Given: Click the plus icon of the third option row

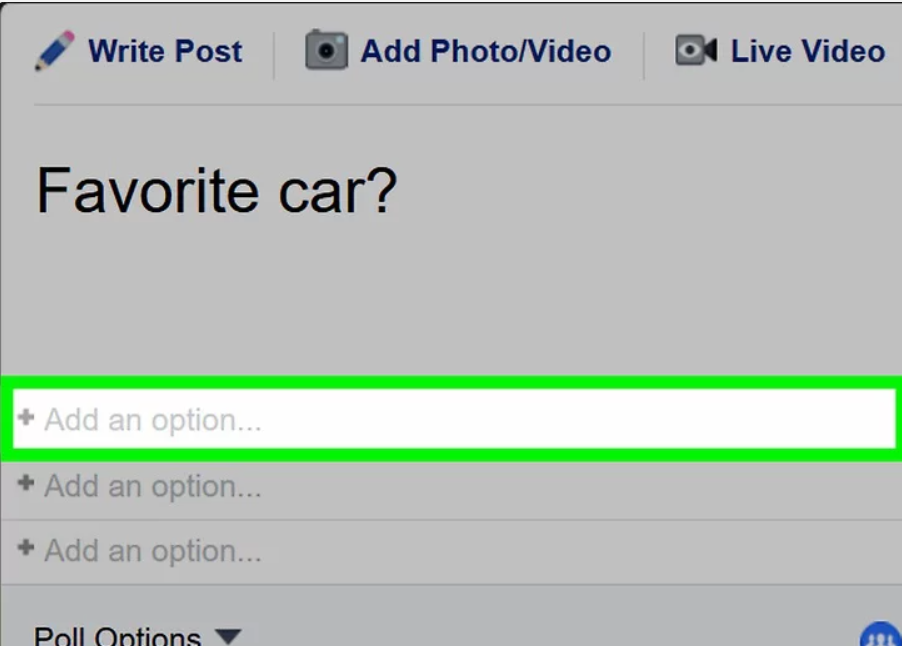Looking at the screenshot, I should (x=26, y=548).
